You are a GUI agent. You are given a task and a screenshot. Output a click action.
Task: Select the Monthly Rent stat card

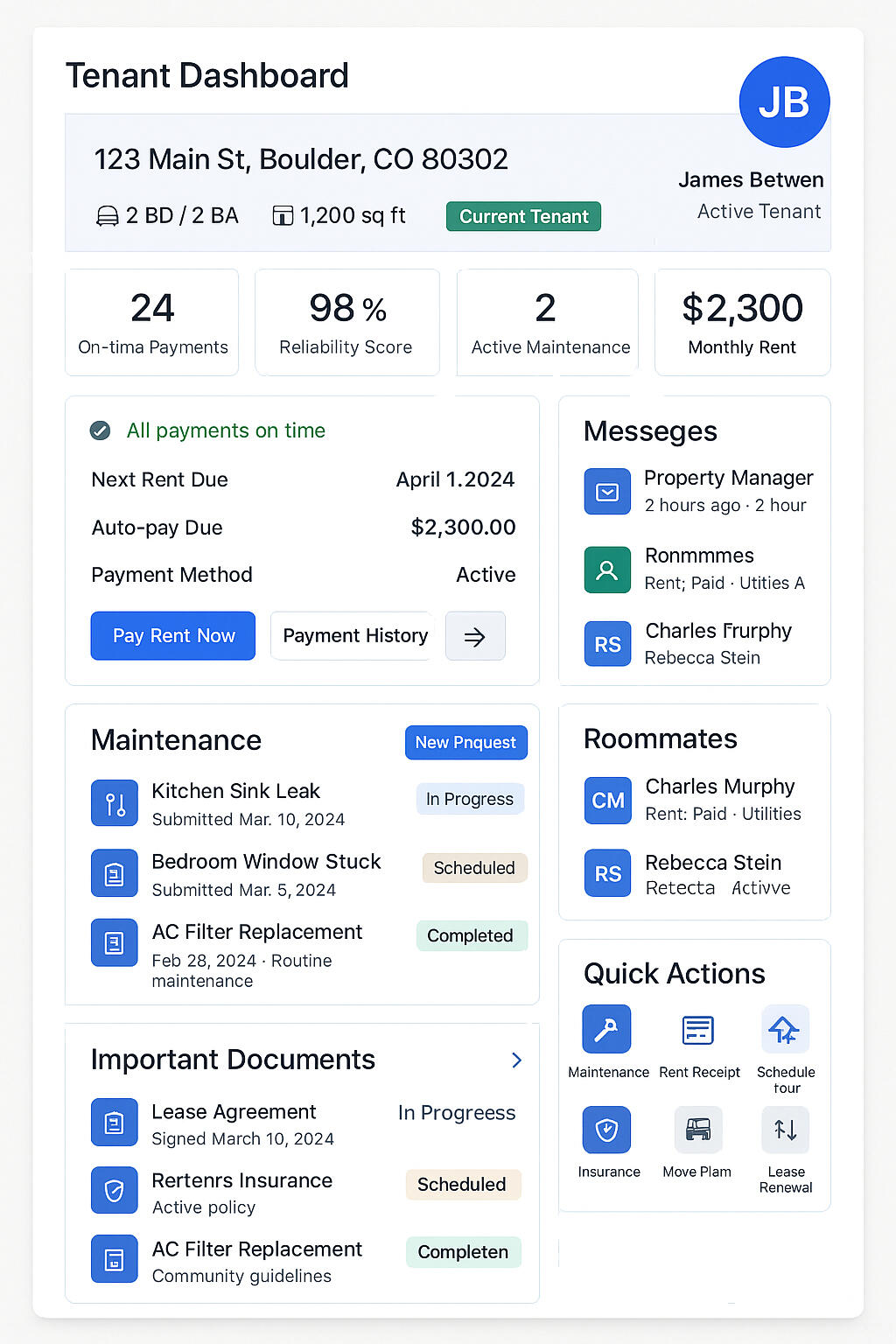[742, 323]
